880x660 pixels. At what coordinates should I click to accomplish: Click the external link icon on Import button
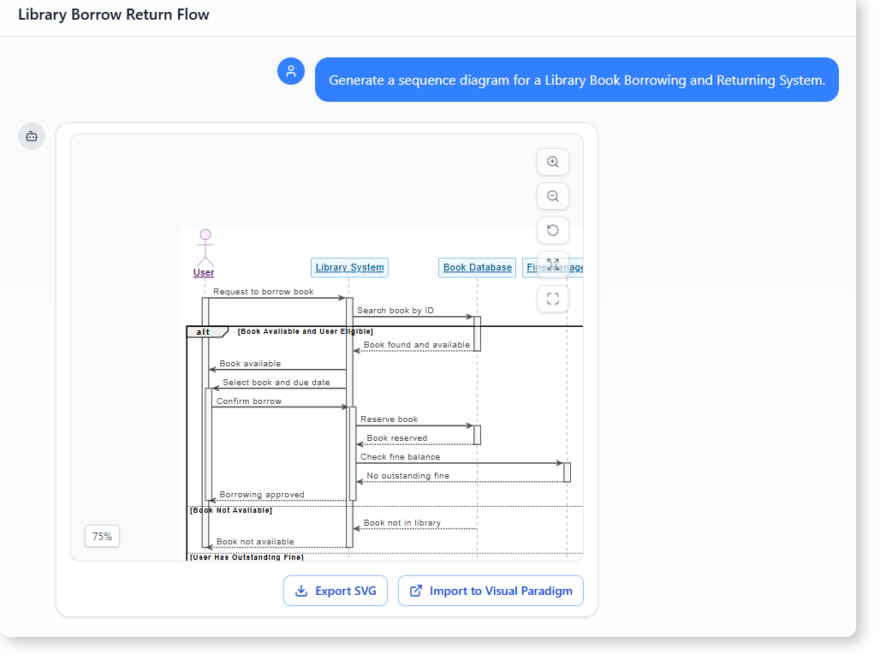coord(415,591)
